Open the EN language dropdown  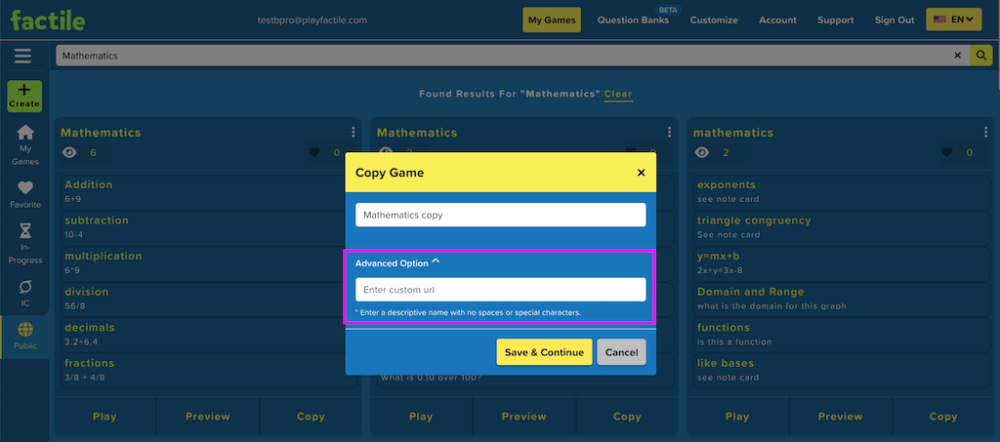point(953,20)
